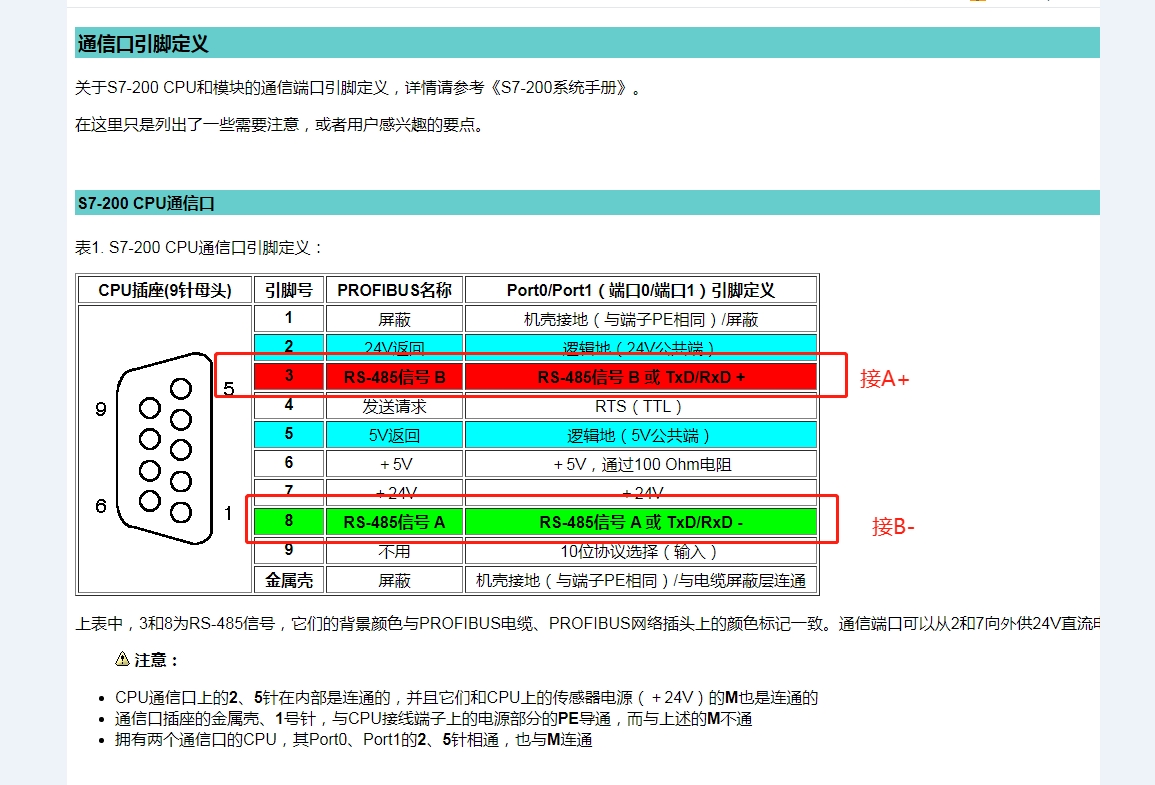Click the warning triangle icon beside 注意

122,659
